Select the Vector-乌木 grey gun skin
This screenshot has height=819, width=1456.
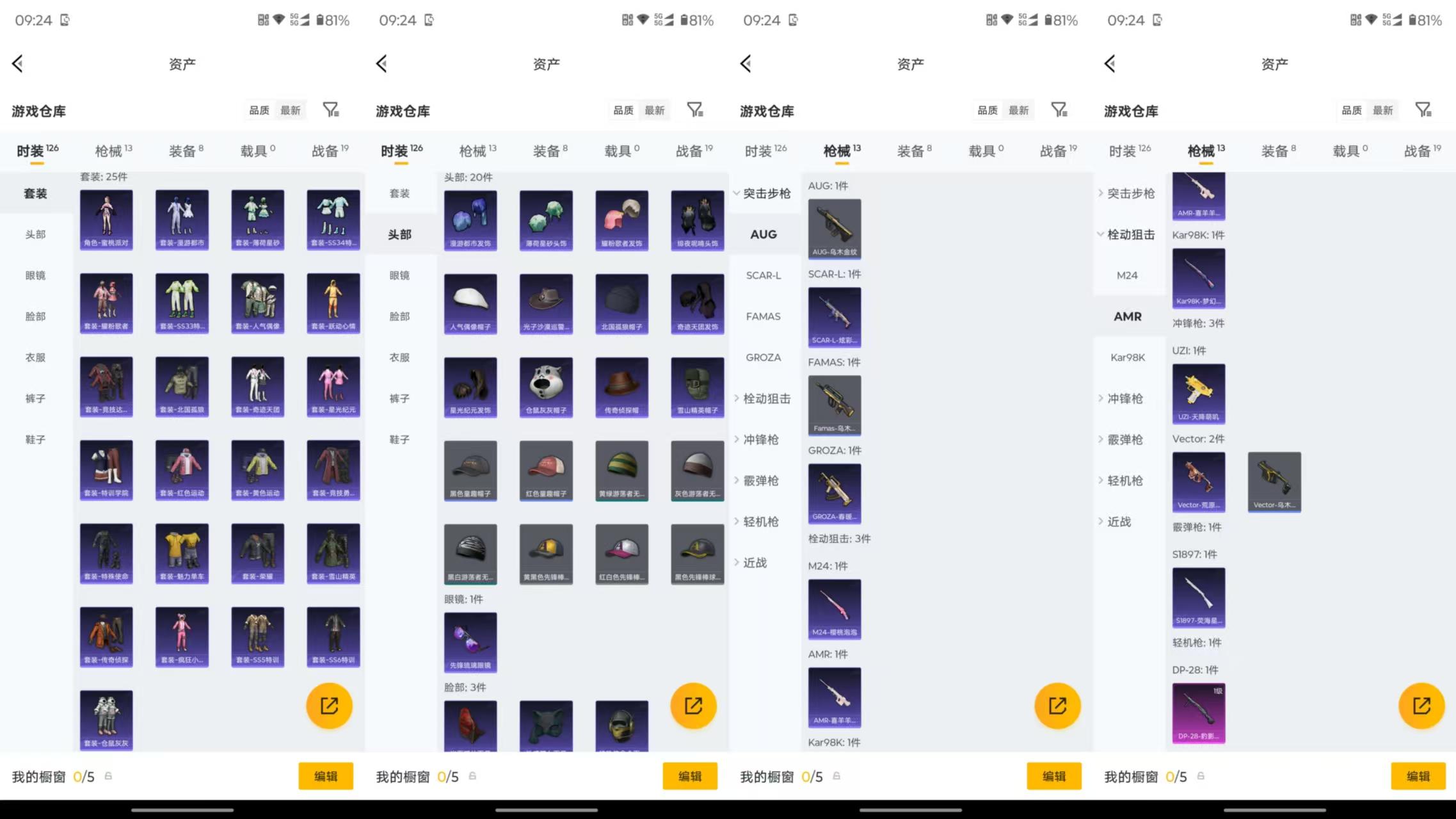click(1274, 482)
